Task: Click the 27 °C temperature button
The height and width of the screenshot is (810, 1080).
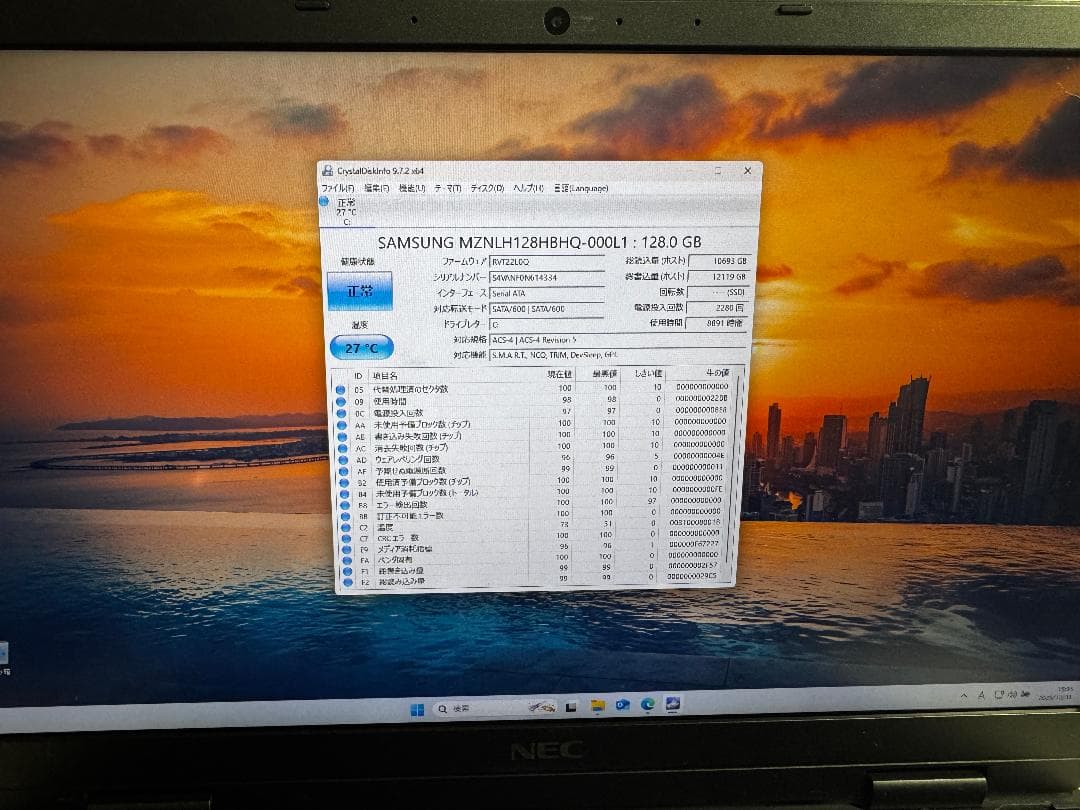Action: (360, 347)
